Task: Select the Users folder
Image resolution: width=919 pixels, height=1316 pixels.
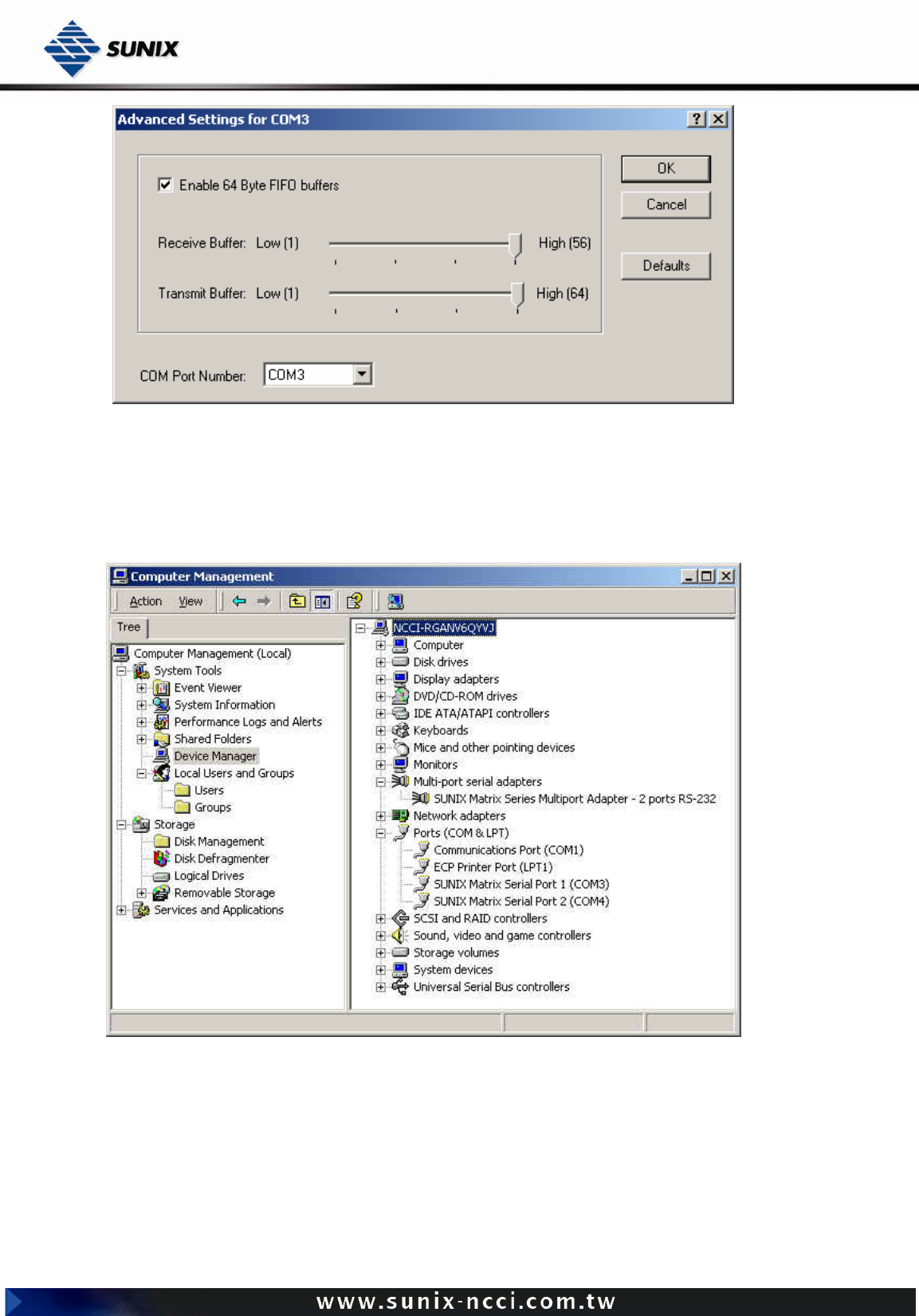Action: coord(209,791)
